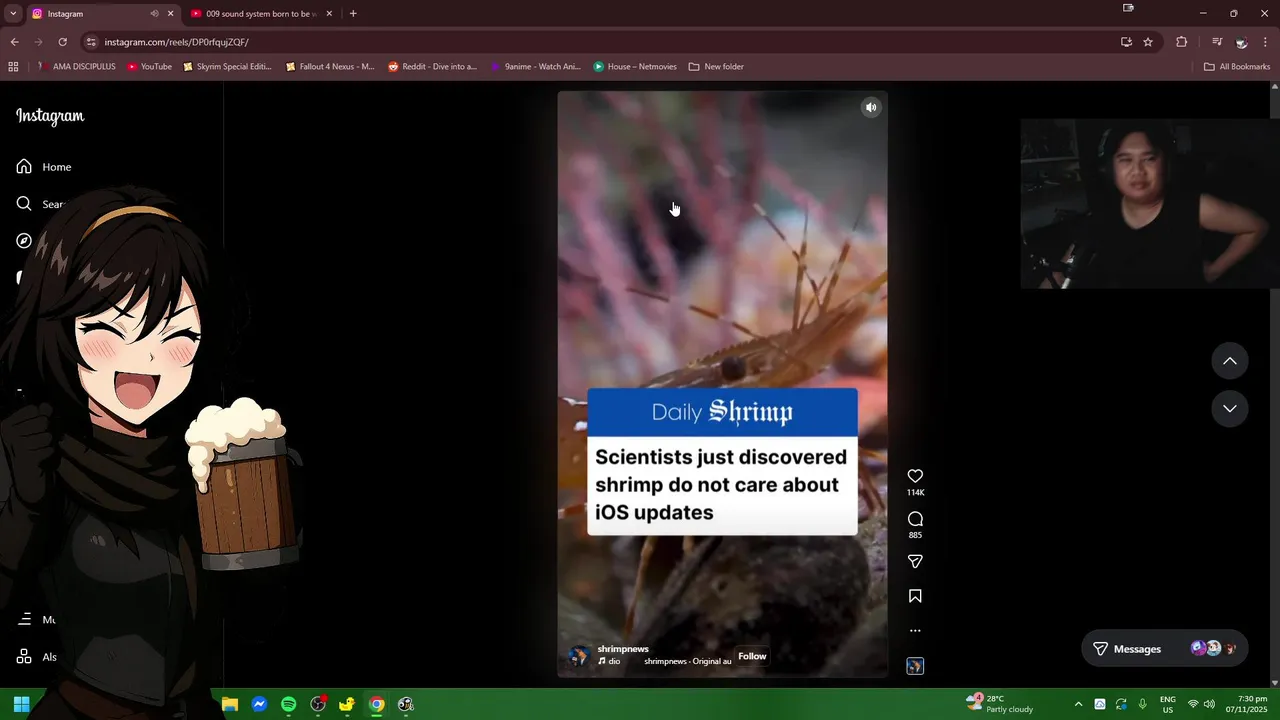1280x720 pixels.
Task: Open the Skyrim Special Edition bookmark
Action: click(x=227, y=67)
